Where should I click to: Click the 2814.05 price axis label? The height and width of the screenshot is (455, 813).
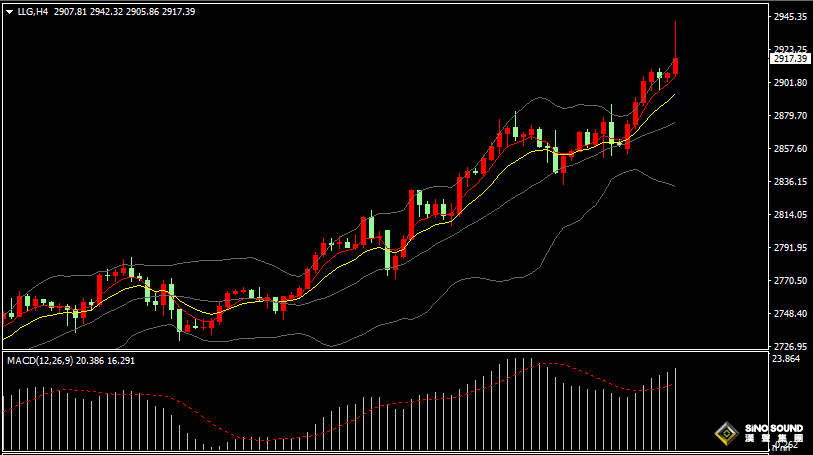click(790, 215)
